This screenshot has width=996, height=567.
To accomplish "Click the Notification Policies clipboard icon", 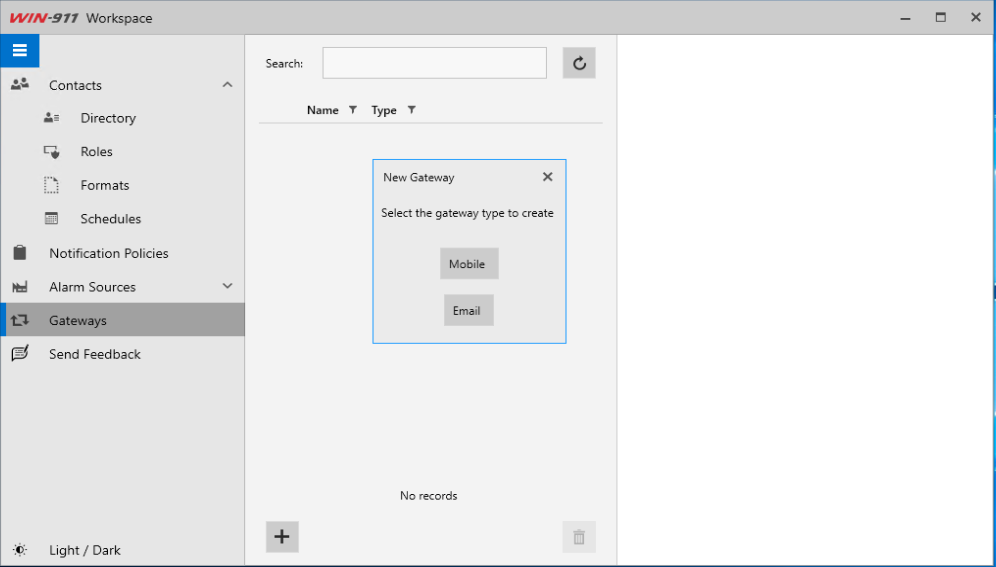I will [20, 253].
